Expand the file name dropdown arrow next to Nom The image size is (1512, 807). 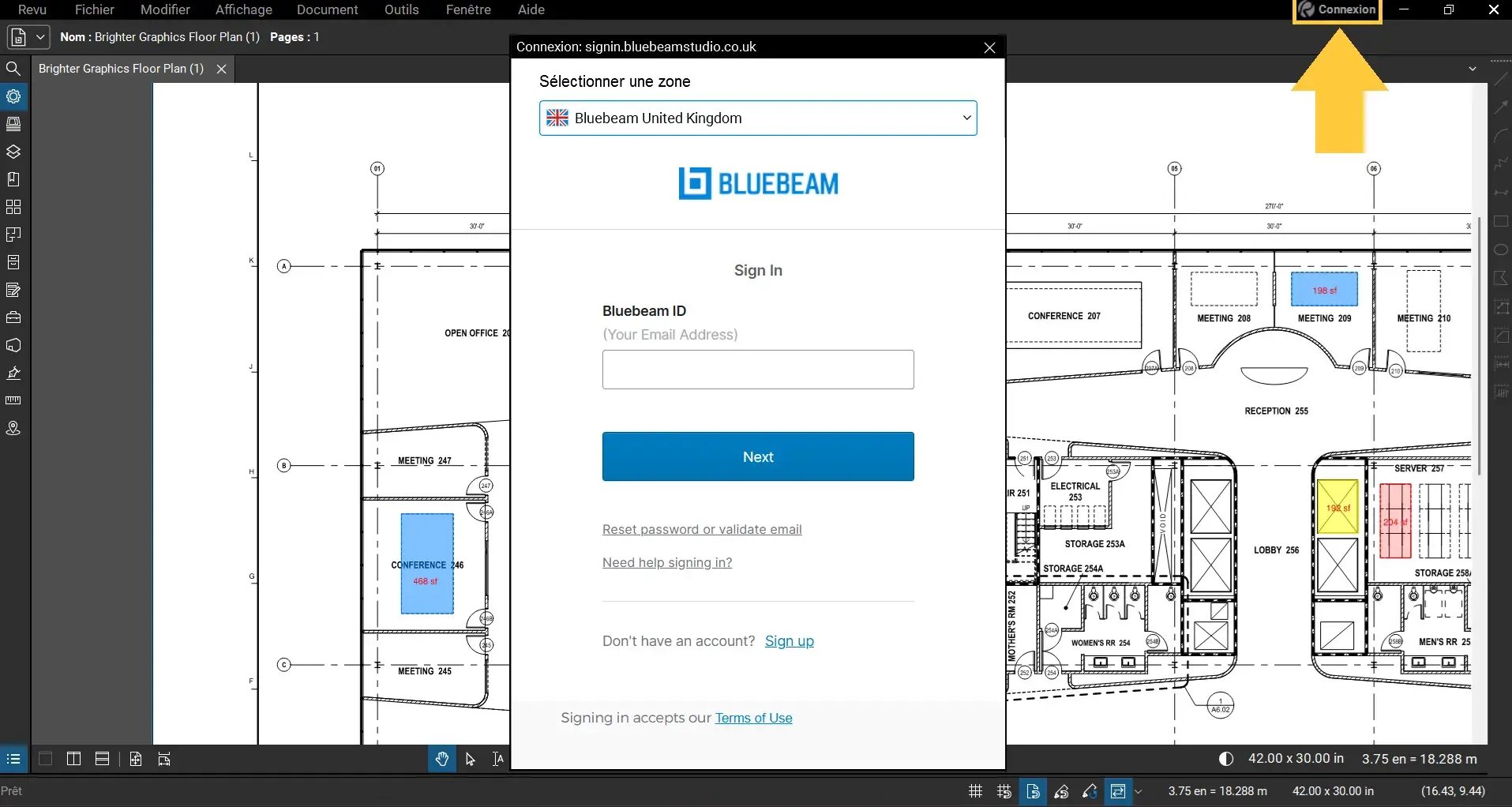point(42,36)
